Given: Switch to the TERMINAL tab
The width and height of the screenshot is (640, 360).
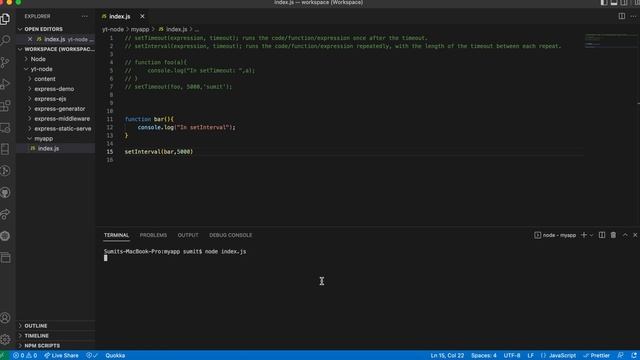Looking at the screenshot, I should tap(116, 235).
